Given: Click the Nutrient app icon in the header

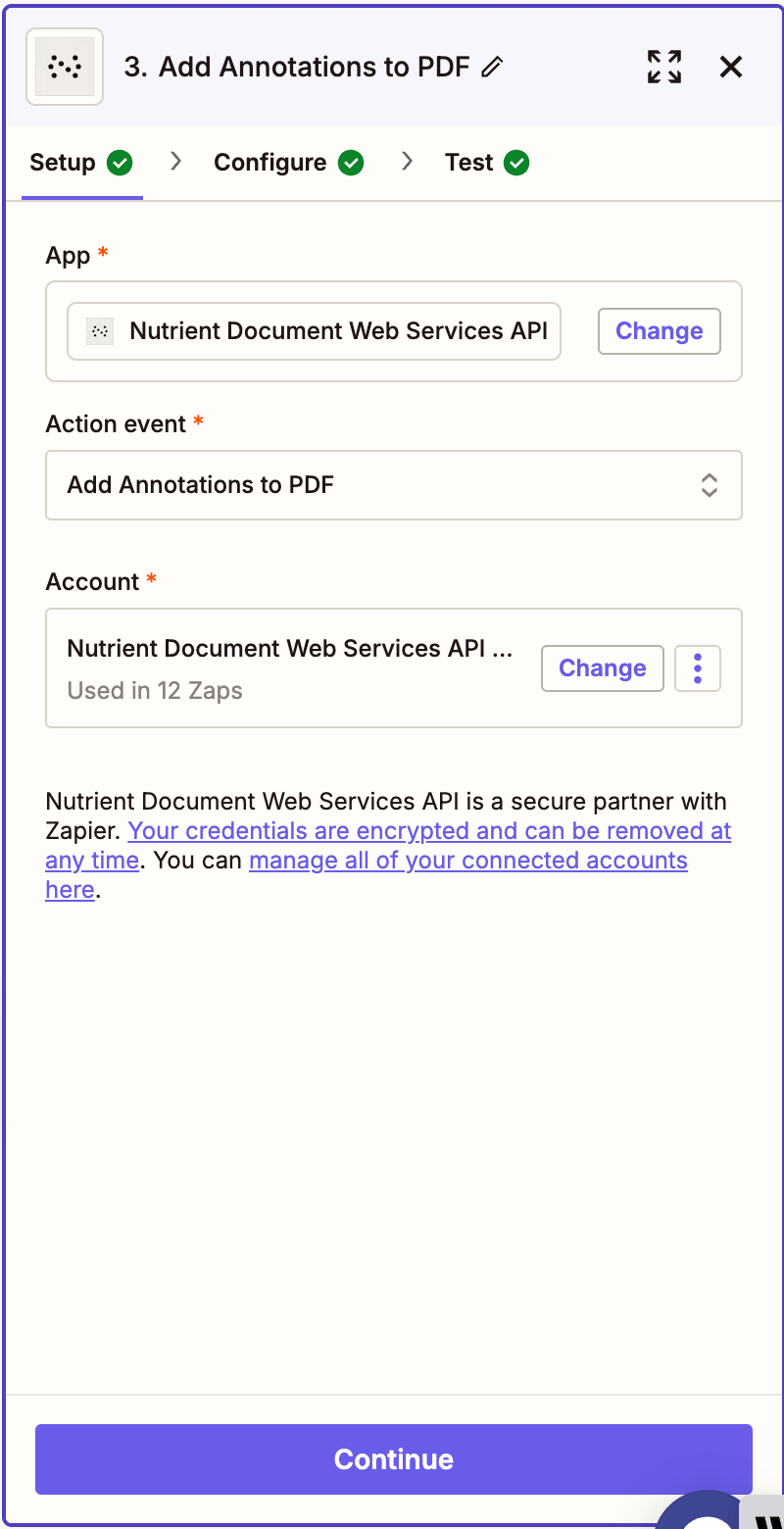Looking at the screenshot, I should [64, 67].
